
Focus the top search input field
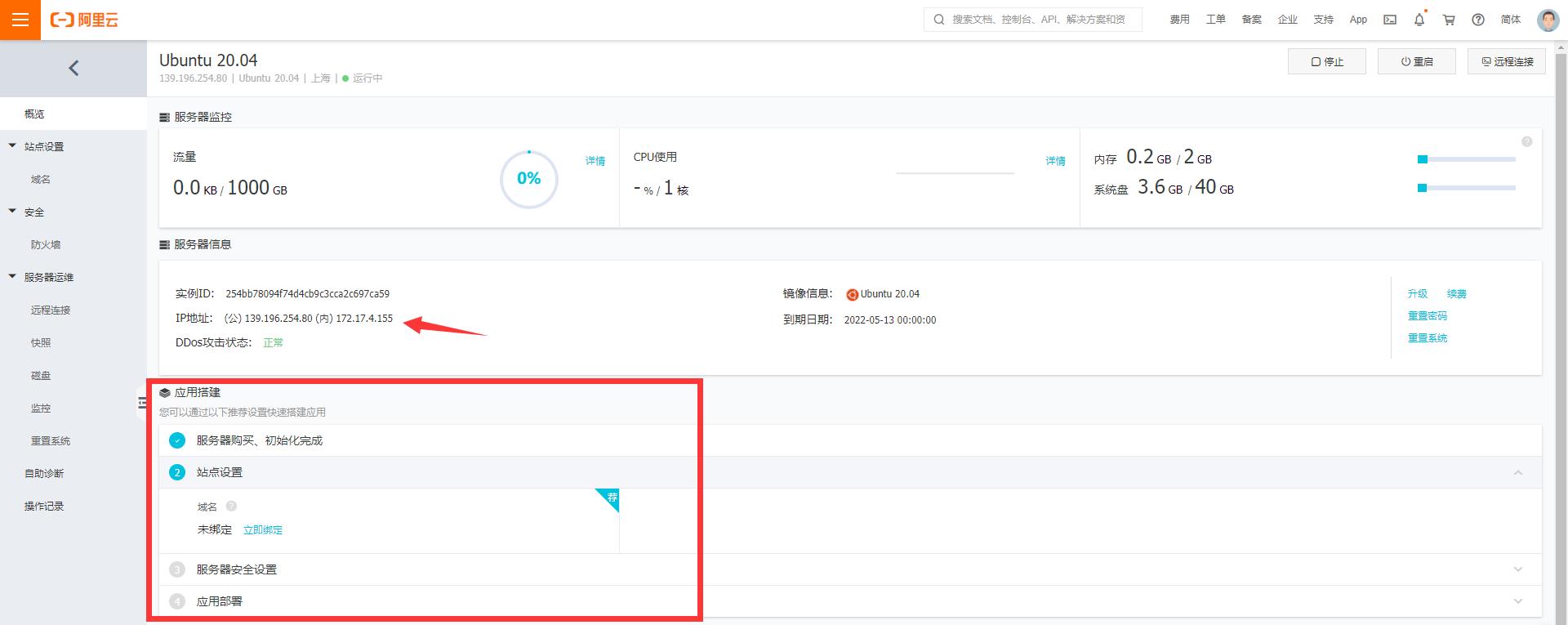1033,19
